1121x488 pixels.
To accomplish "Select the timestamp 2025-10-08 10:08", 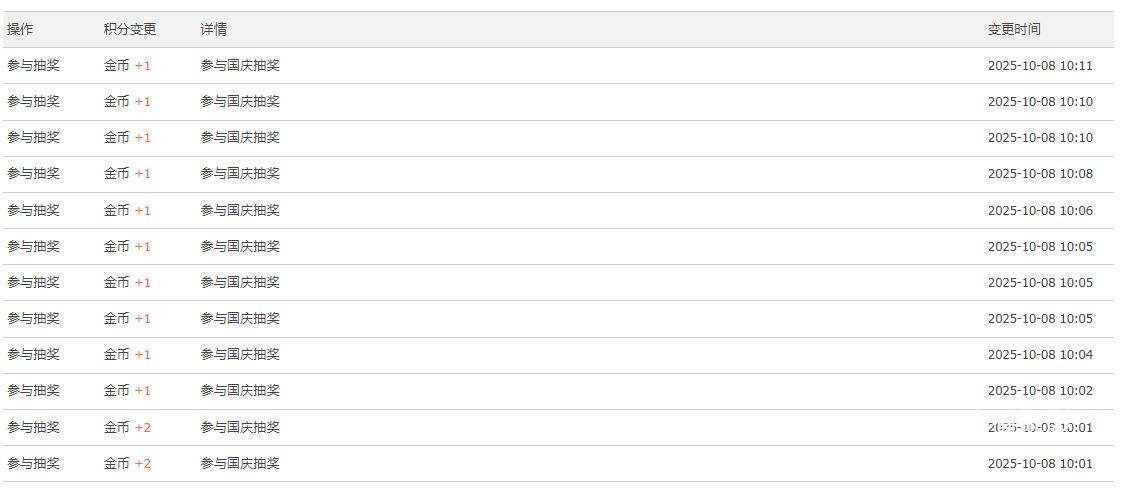I will [x=1040, y=174].
